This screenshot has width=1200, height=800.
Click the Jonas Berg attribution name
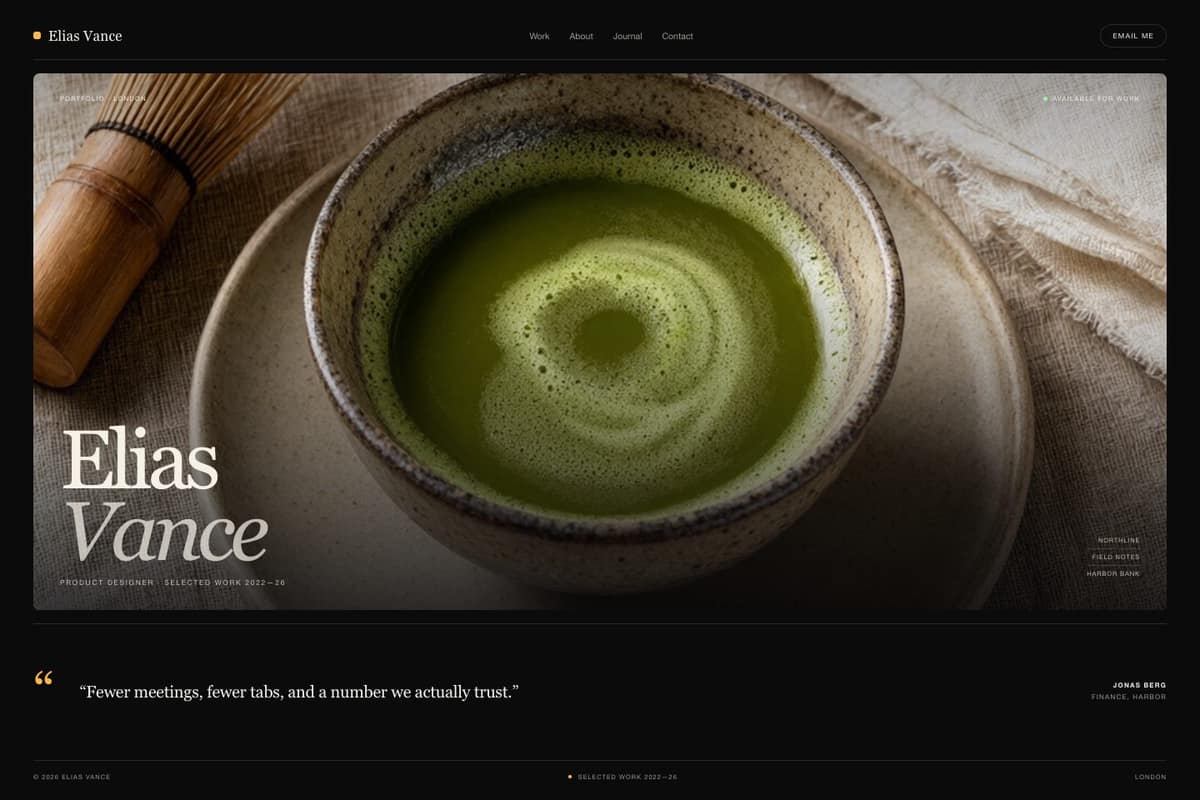[1139, 685]
